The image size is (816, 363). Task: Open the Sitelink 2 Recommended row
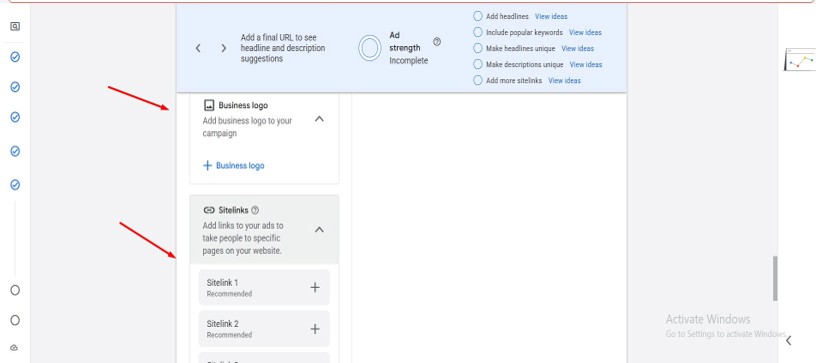(264, 329)
